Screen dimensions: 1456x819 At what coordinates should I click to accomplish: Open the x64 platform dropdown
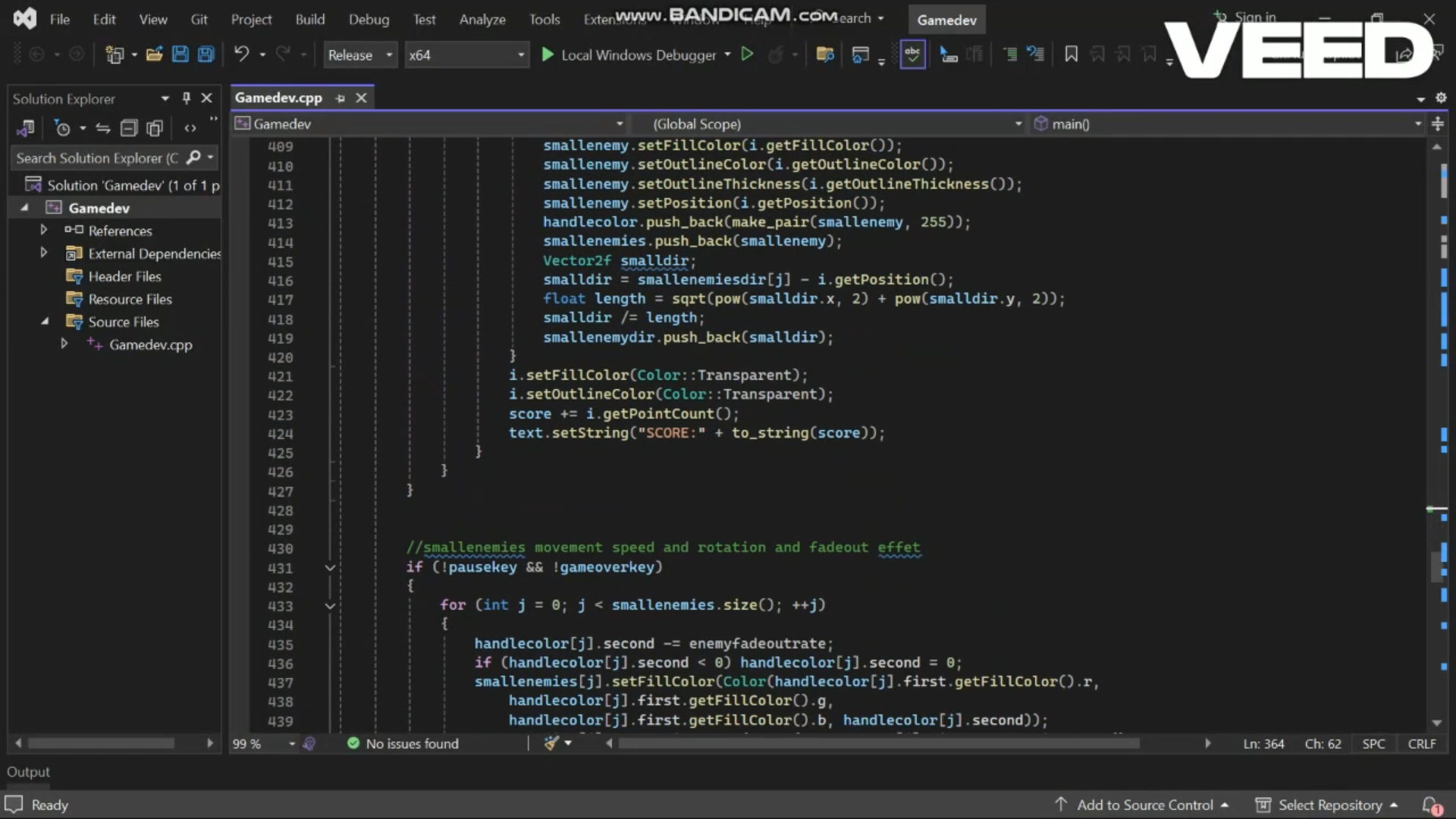pos(520,54)
